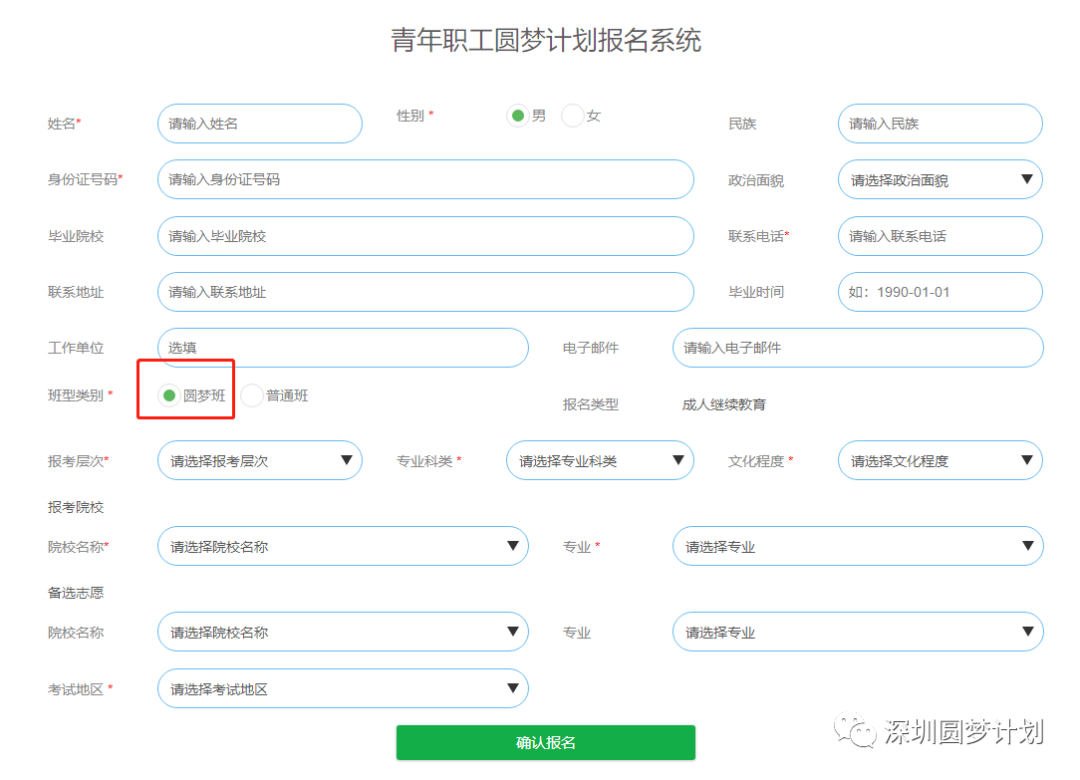Click the 联系电话 input field

click(x=938, y=236)
